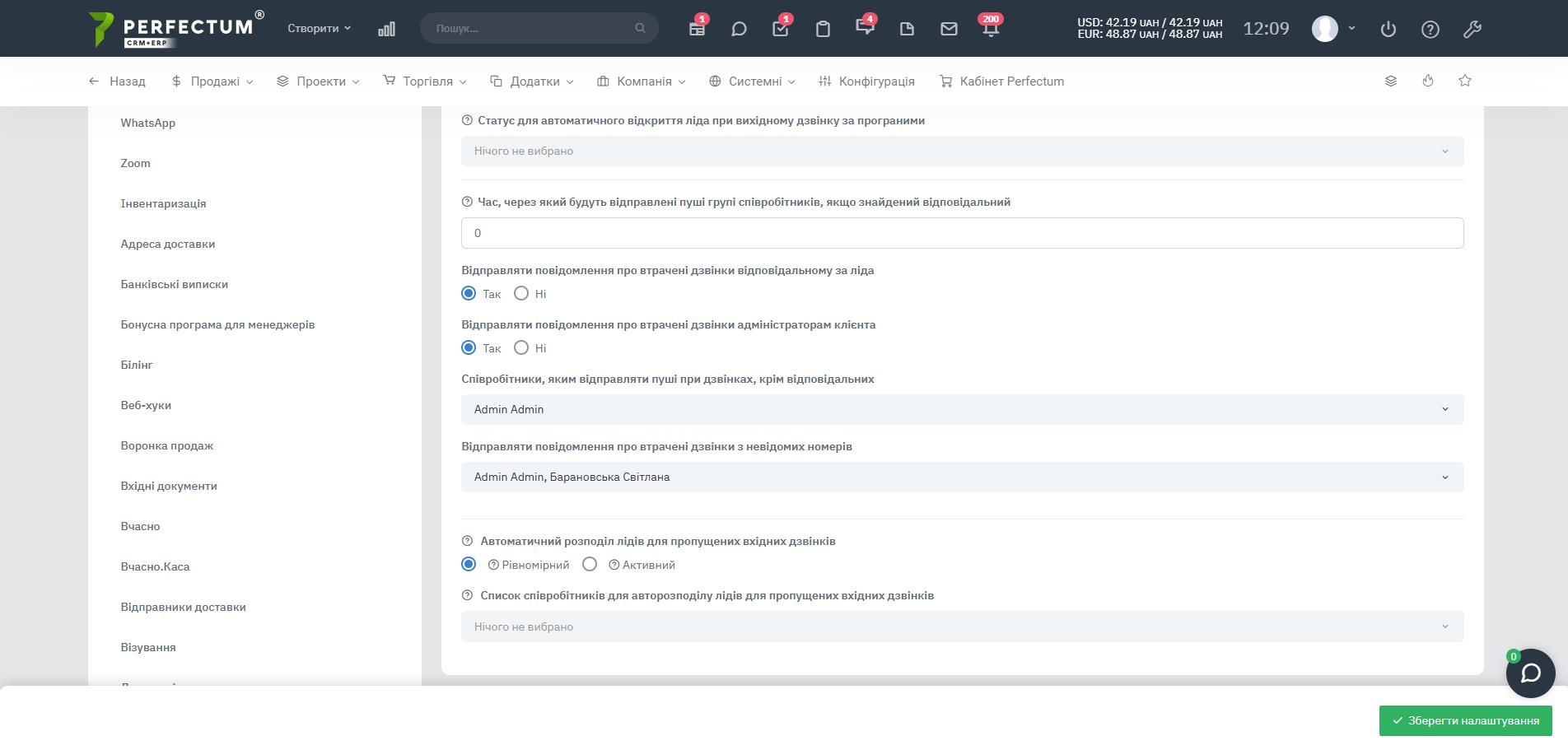The width and height of the screenshot is (1568, 750).
Task: Click the notifications bell icon
Action: point(991,29)
